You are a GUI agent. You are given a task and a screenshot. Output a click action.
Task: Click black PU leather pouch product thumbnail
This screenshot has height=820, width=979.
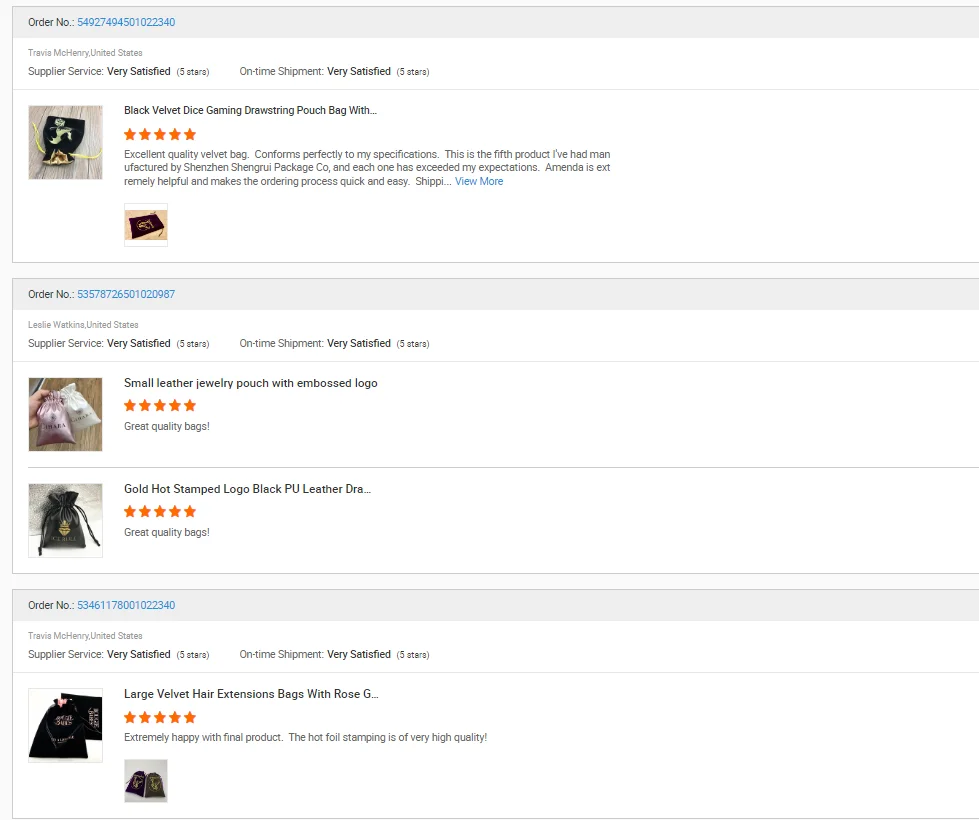click(65, 520)
